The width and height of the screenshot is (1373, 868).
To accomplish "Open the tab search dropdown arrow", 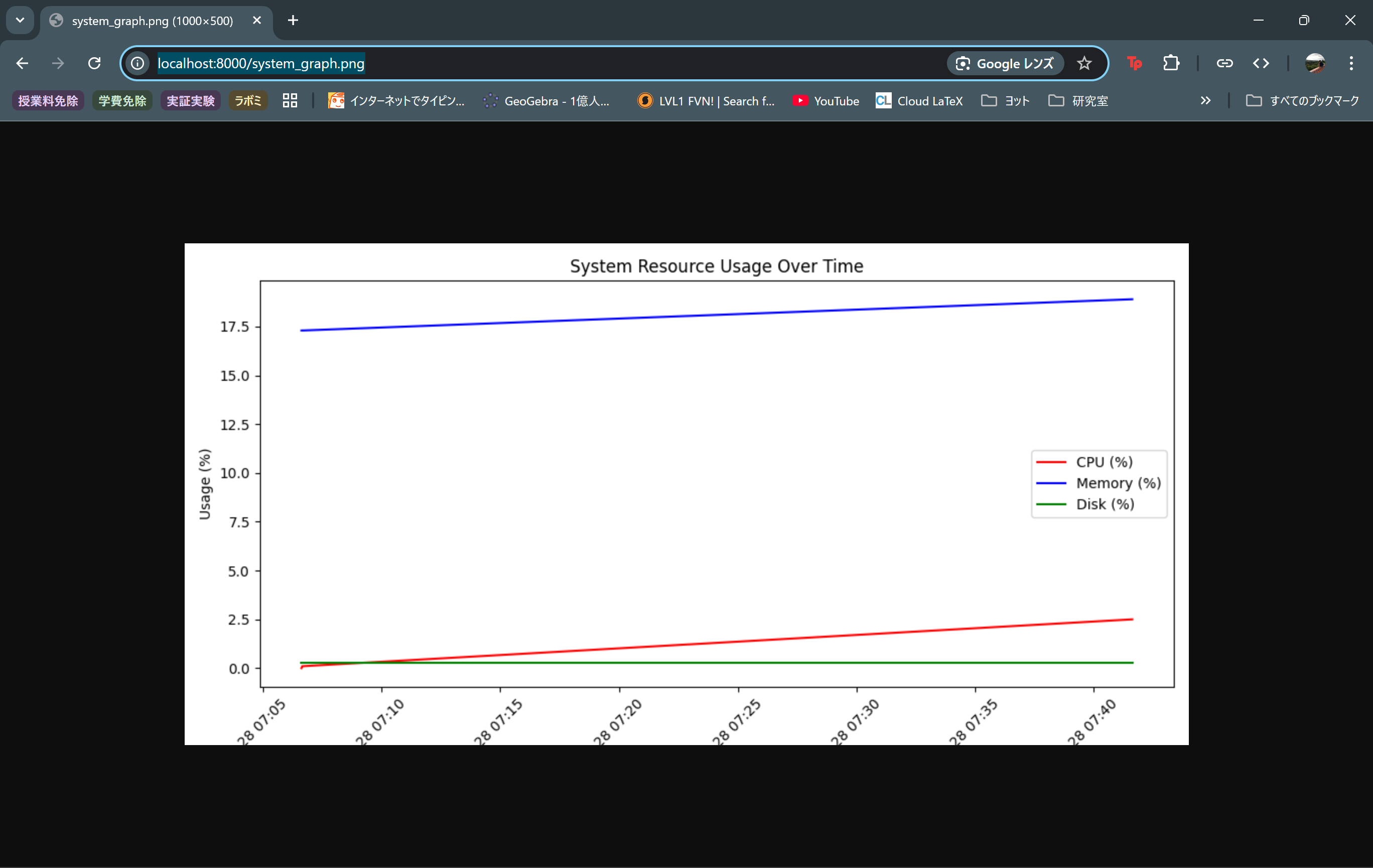I will pyautogui.click(x=20, y=20).
